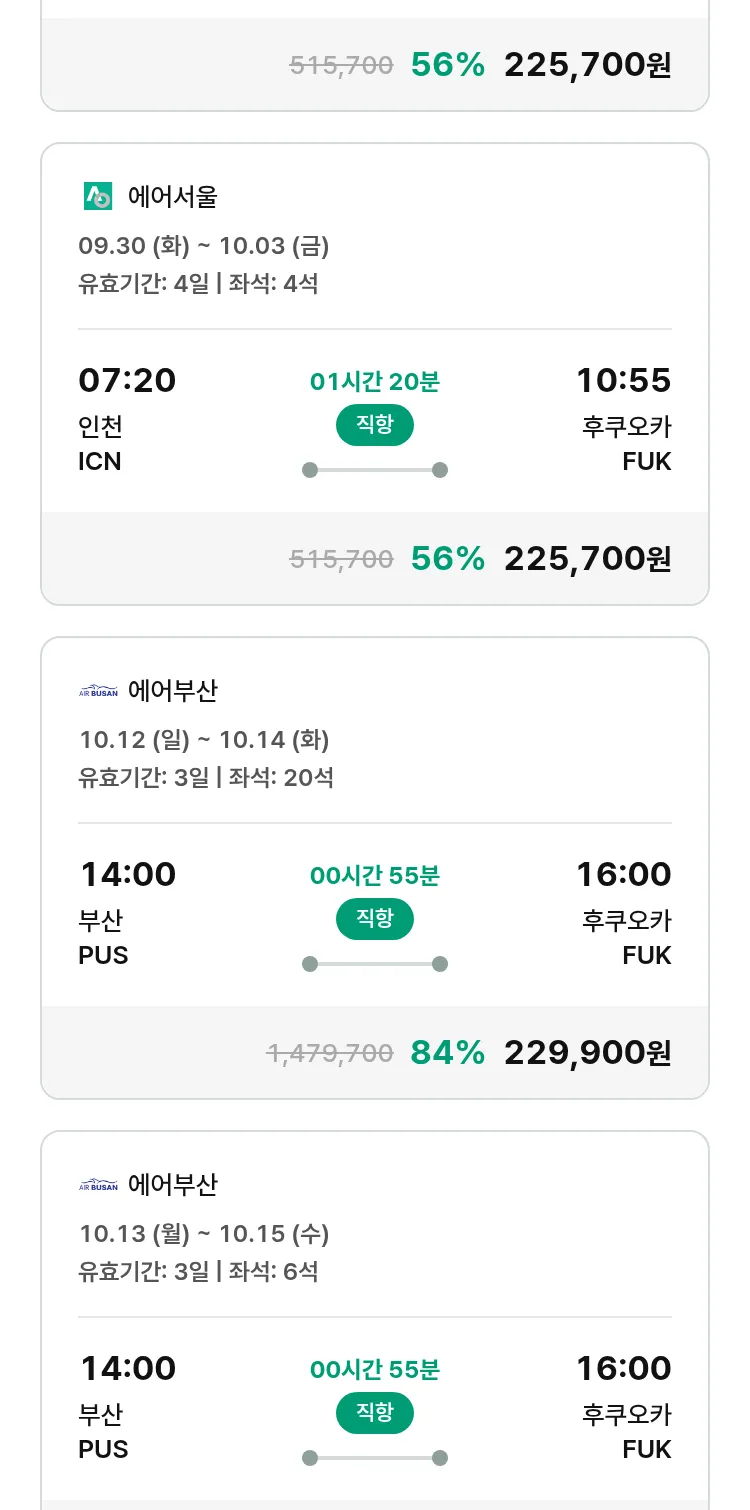Click the 56% discount on Air Seoul card
Viewport: 750px width, 1510px height.
447,558
